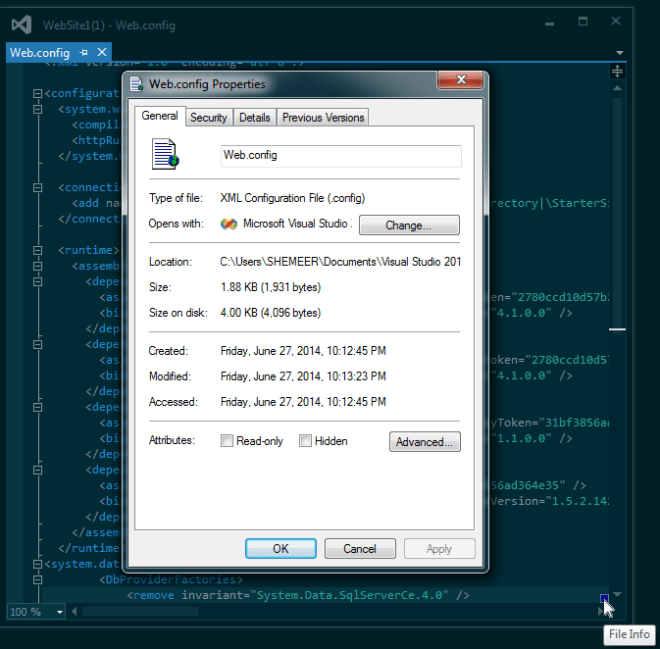This screenshot has height=649, width=660.
Task: Click the Change... button
Action: pos(409,225)
